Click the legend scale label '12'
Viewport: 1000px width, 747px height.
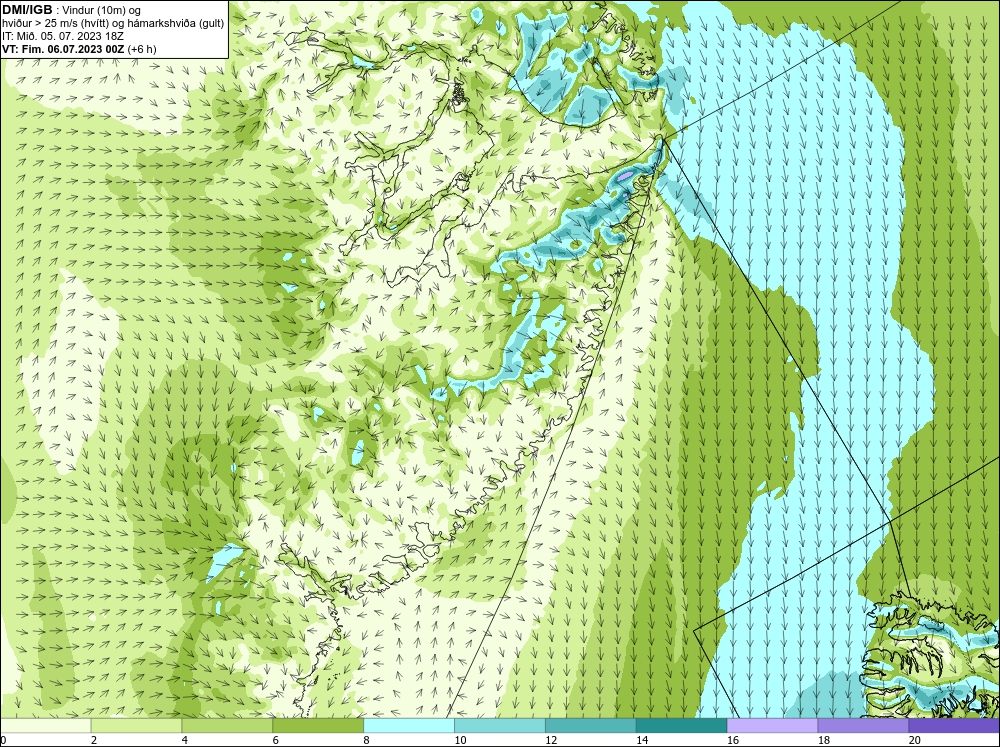(551, 740)
